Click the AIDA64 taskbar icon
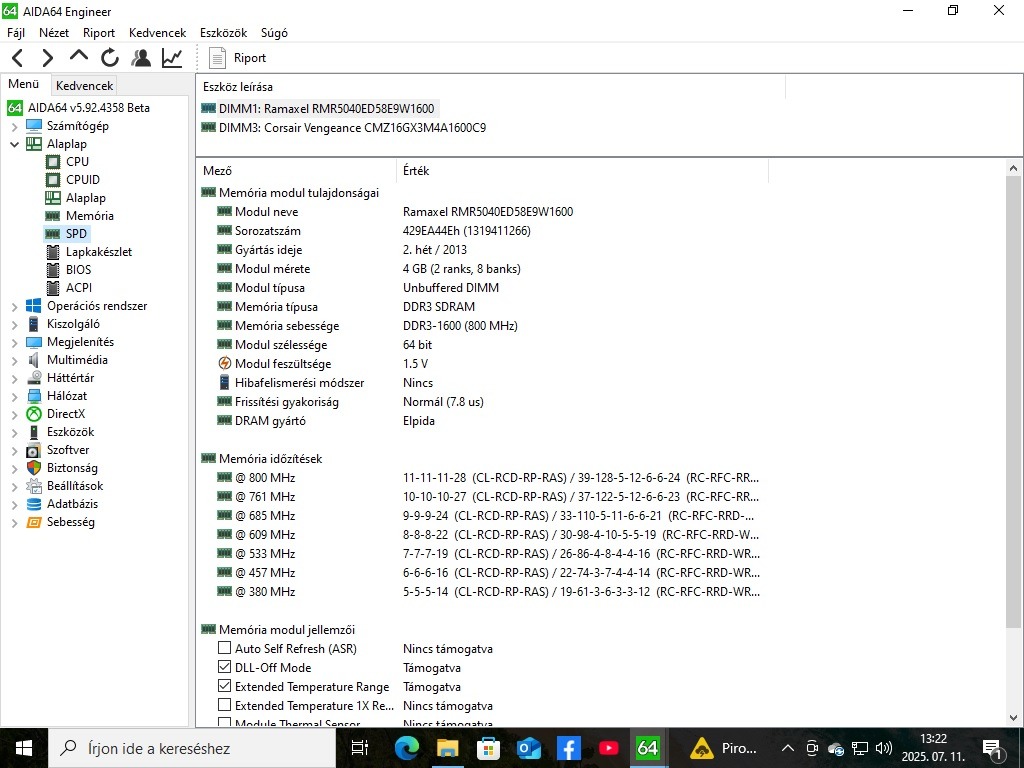This screenshot has width=1024, height=768. 648,748
